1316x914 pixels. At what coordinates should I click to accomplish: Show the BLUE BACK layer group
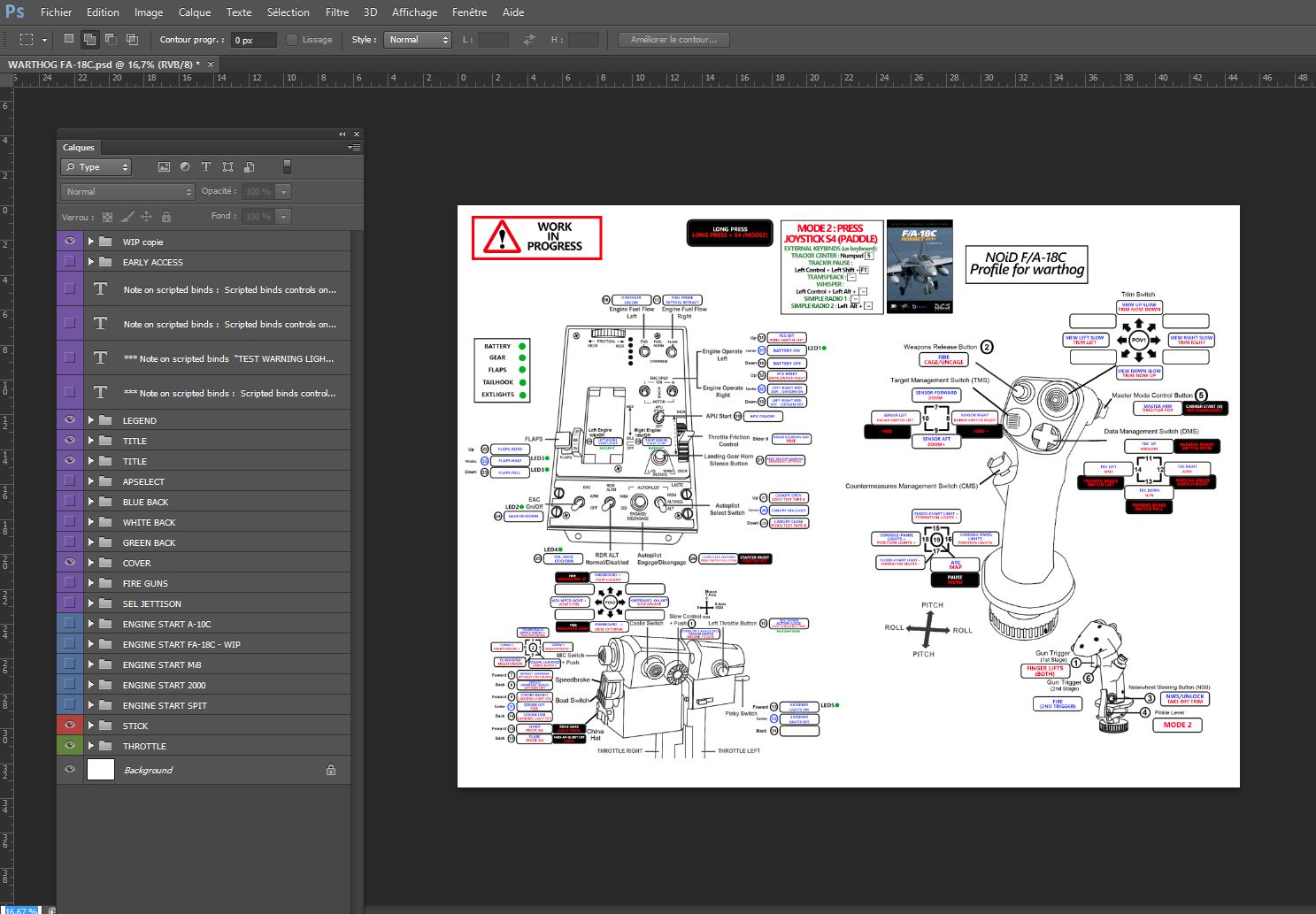(x=70, y=502)
